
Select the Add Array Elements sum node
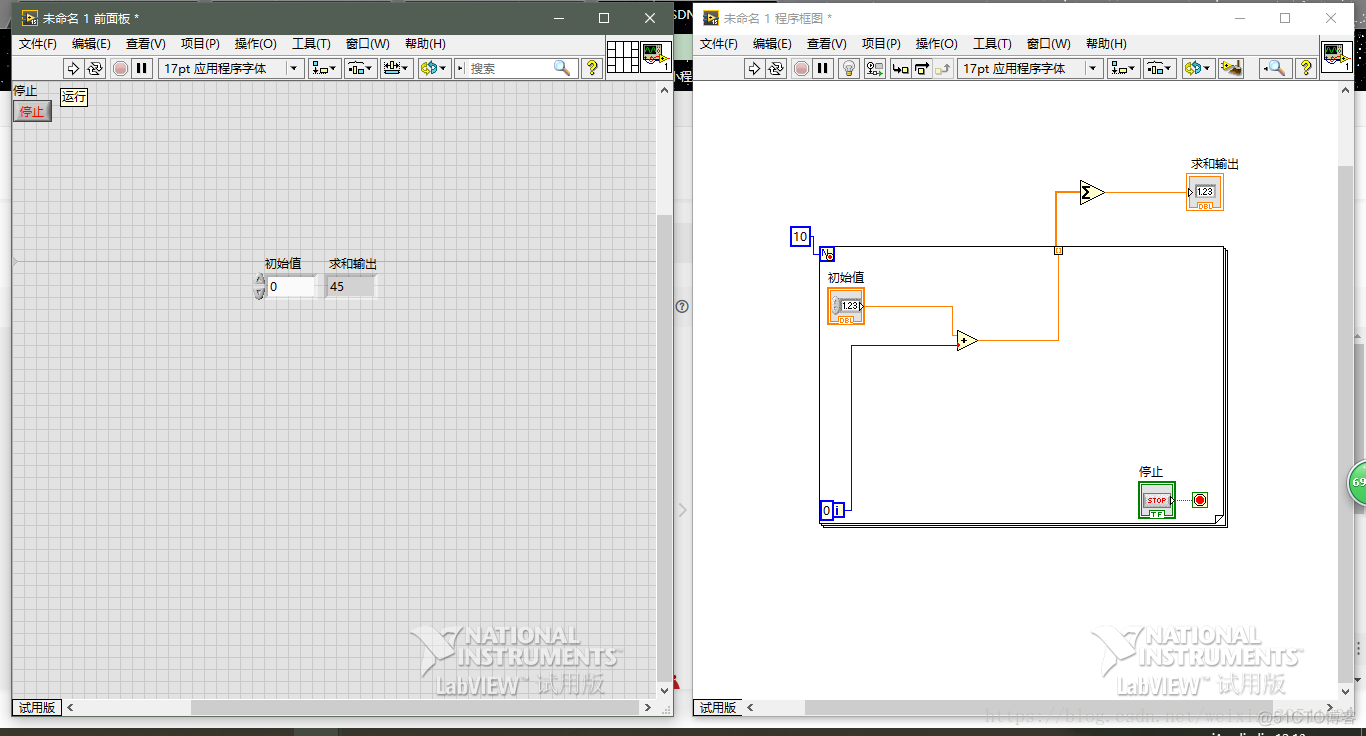[1092, 192]
